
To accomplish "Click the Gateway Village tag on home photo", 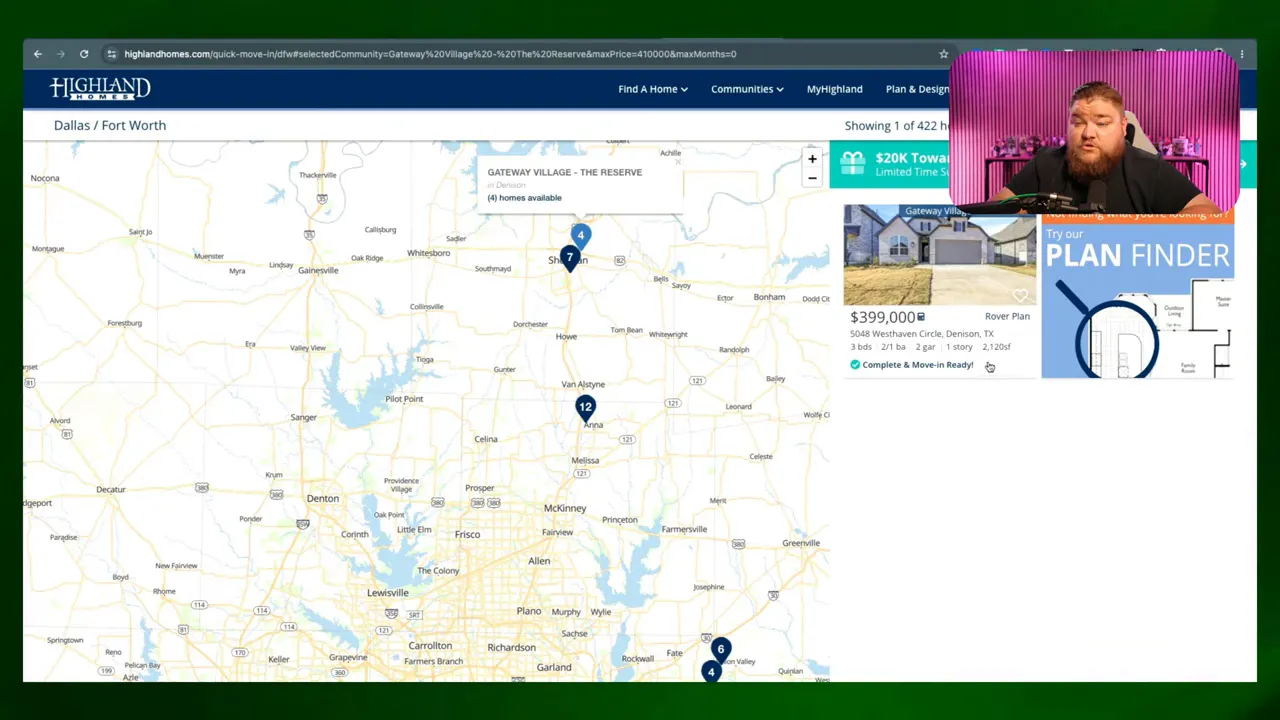I will 934,211.
